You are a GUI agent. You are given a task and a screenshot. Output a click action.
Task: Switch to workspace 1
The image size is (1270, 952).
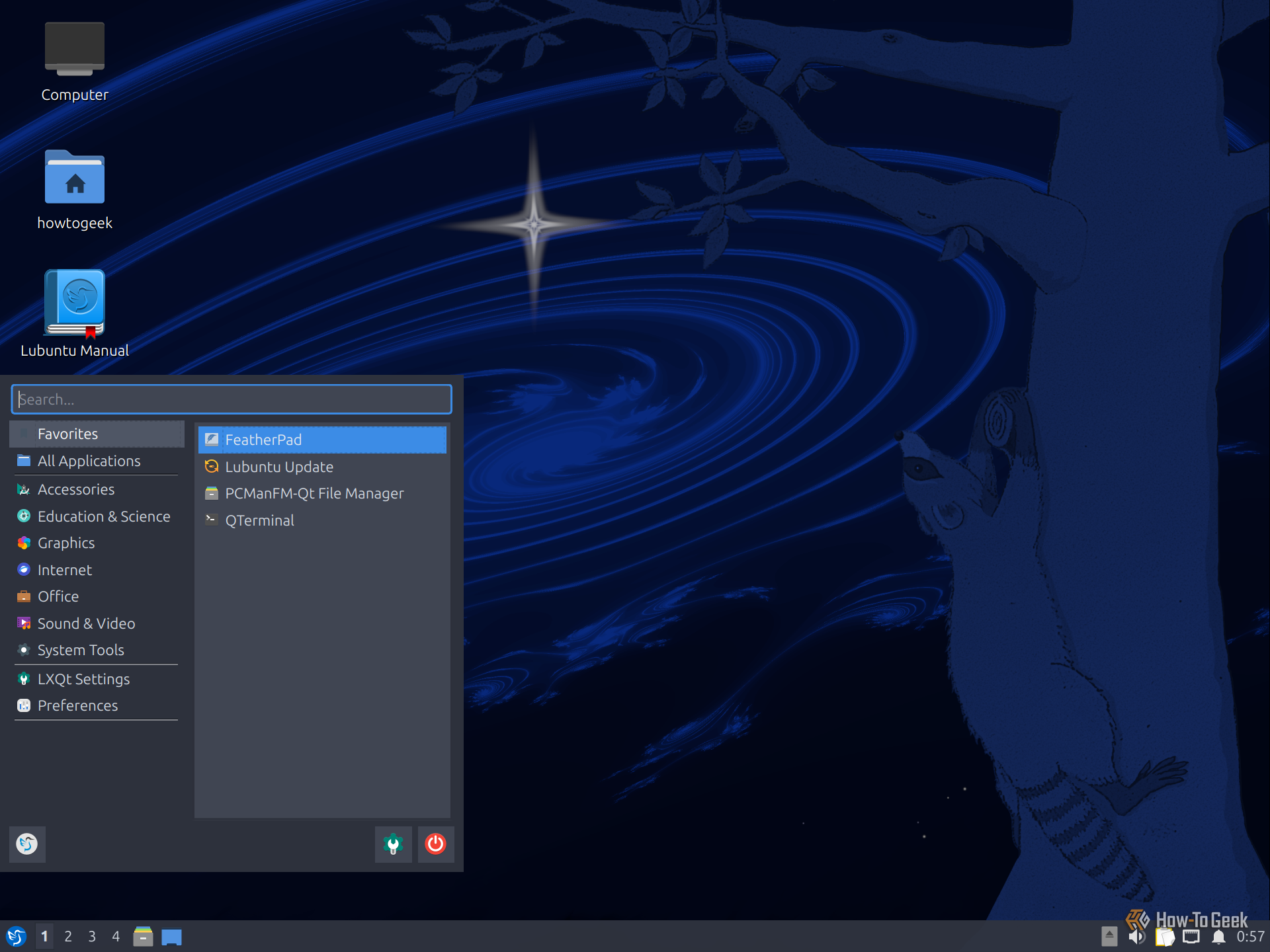point(44,936)
